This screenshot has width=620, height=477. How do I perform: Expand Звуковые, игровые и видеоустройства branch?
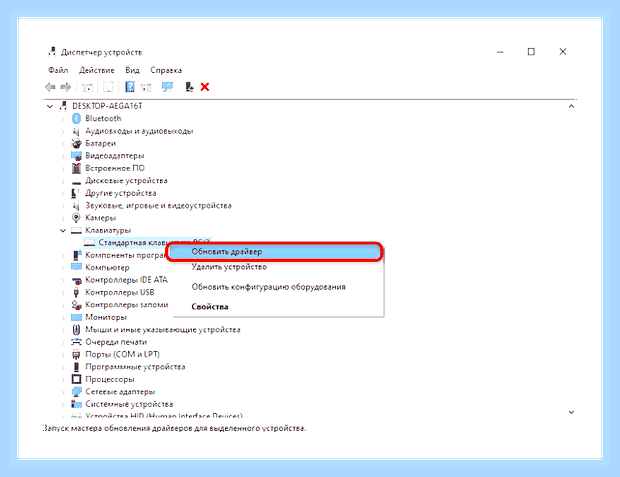[x=63, y=206]
